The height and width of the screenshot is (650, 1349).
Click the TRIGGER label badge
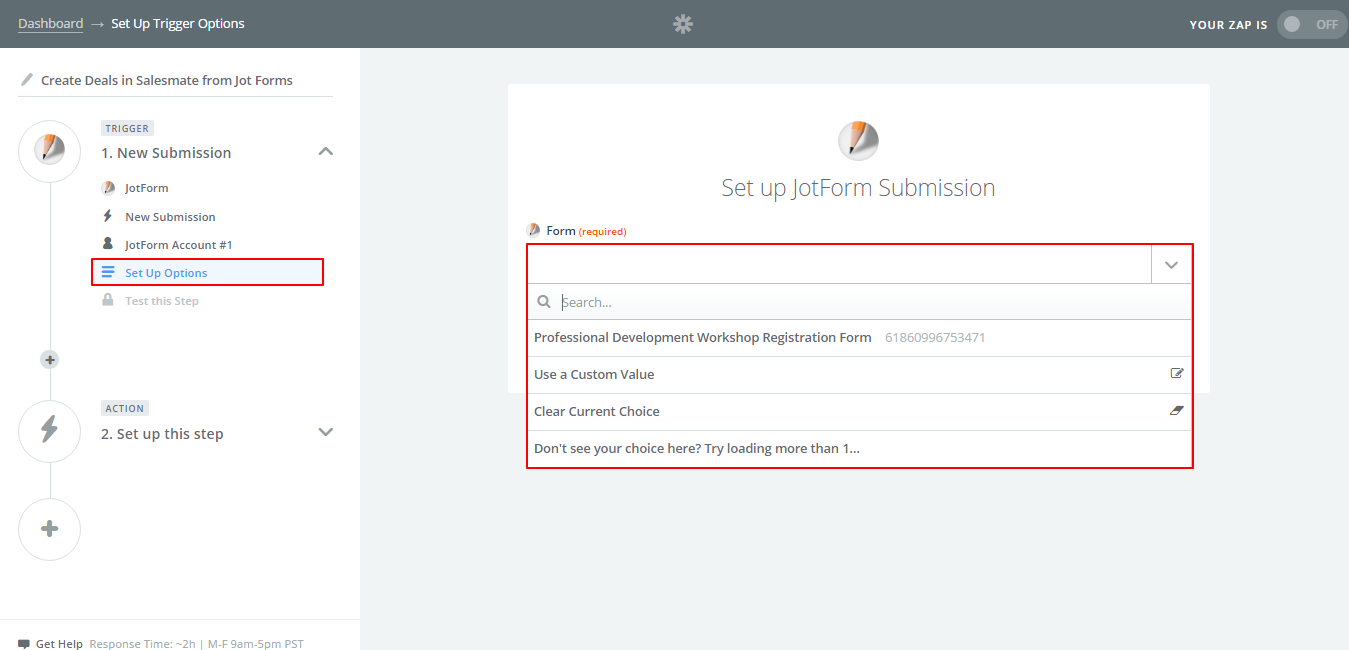pyautogui.click(x=126, y=128)
